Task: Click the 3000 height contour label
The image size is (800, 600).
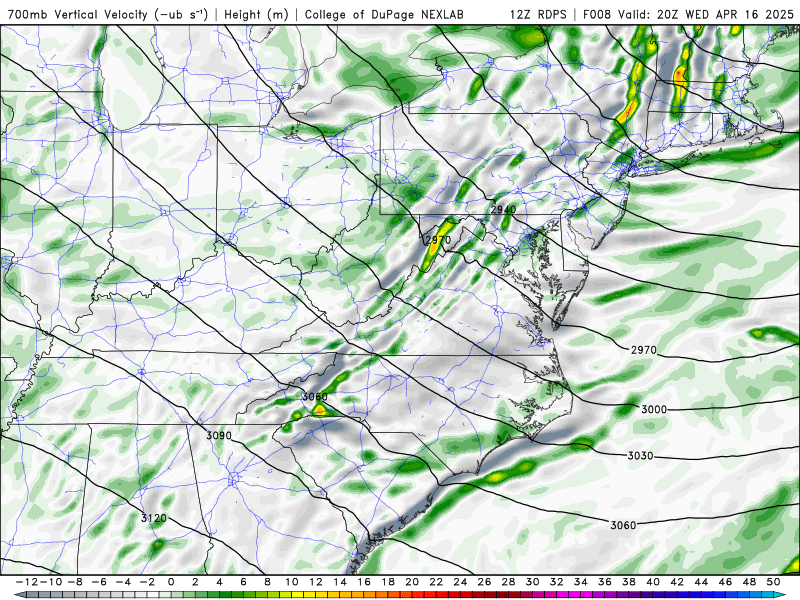Action: point(654,409)
